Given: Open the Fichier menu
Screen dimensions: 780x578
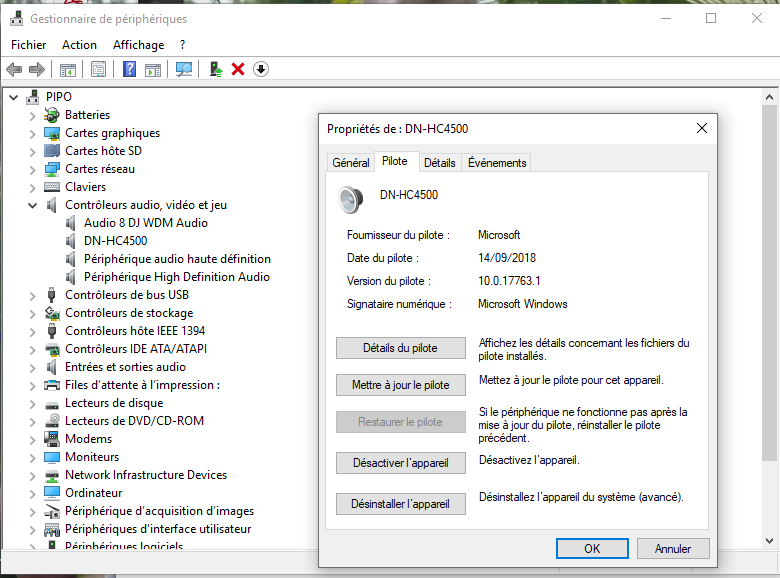Looking at the screenshot, I should pyautogui.click(x=28, y=45).
